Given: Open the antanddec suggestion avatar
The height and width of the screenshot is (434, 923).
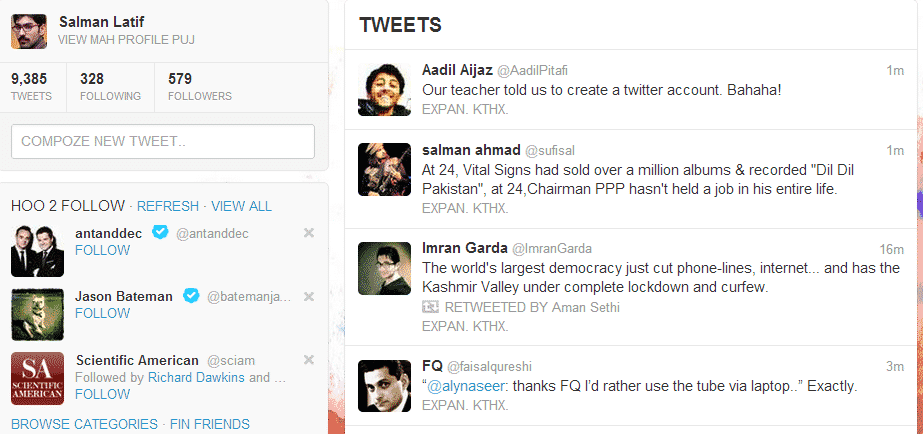Looking at the screenshot, I should (x=38, y=250).
